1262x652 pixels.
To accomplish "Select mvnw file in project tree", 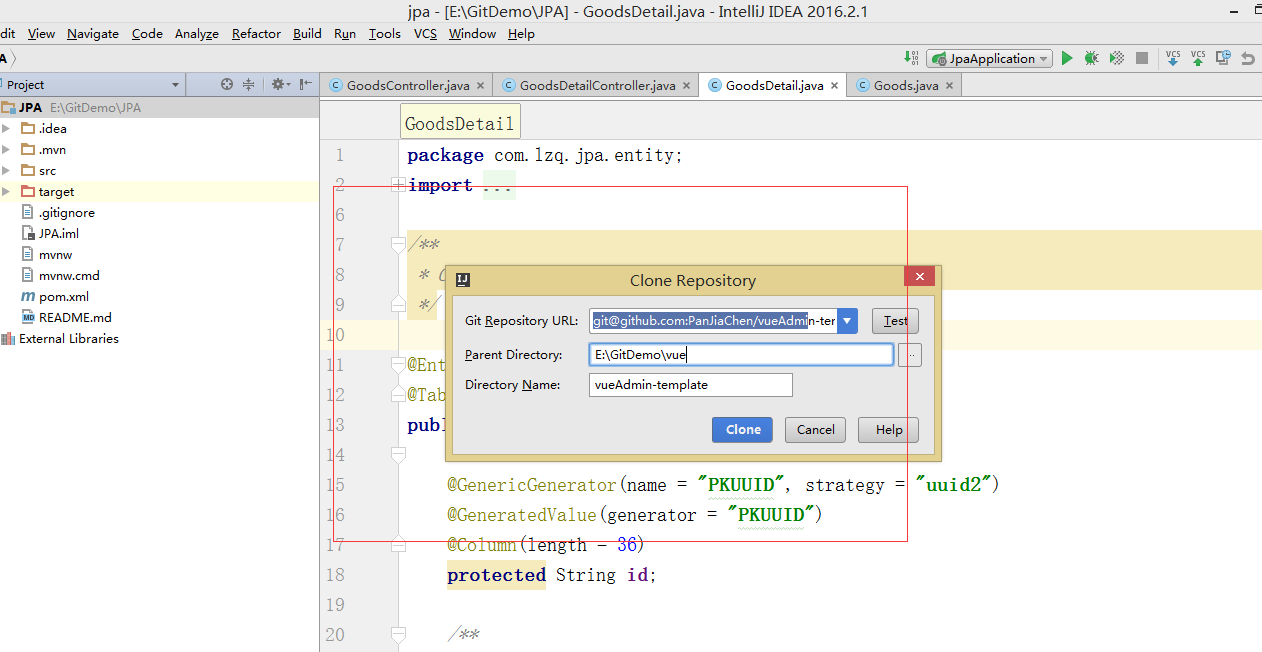I will coord(55,254).
